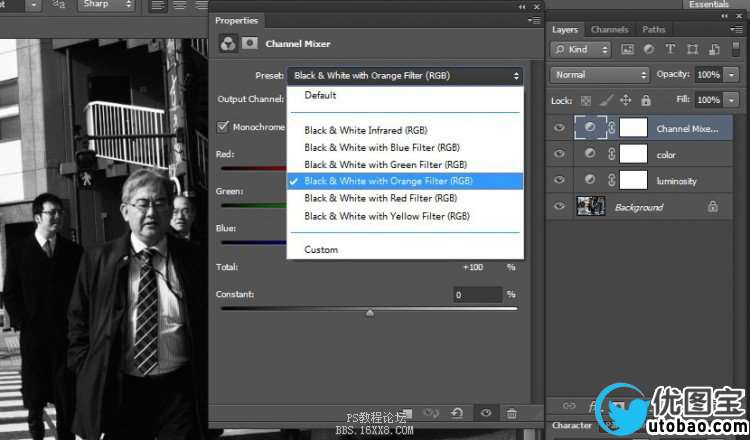
Task: Click the view previous state icon
Action: point(431,413)
